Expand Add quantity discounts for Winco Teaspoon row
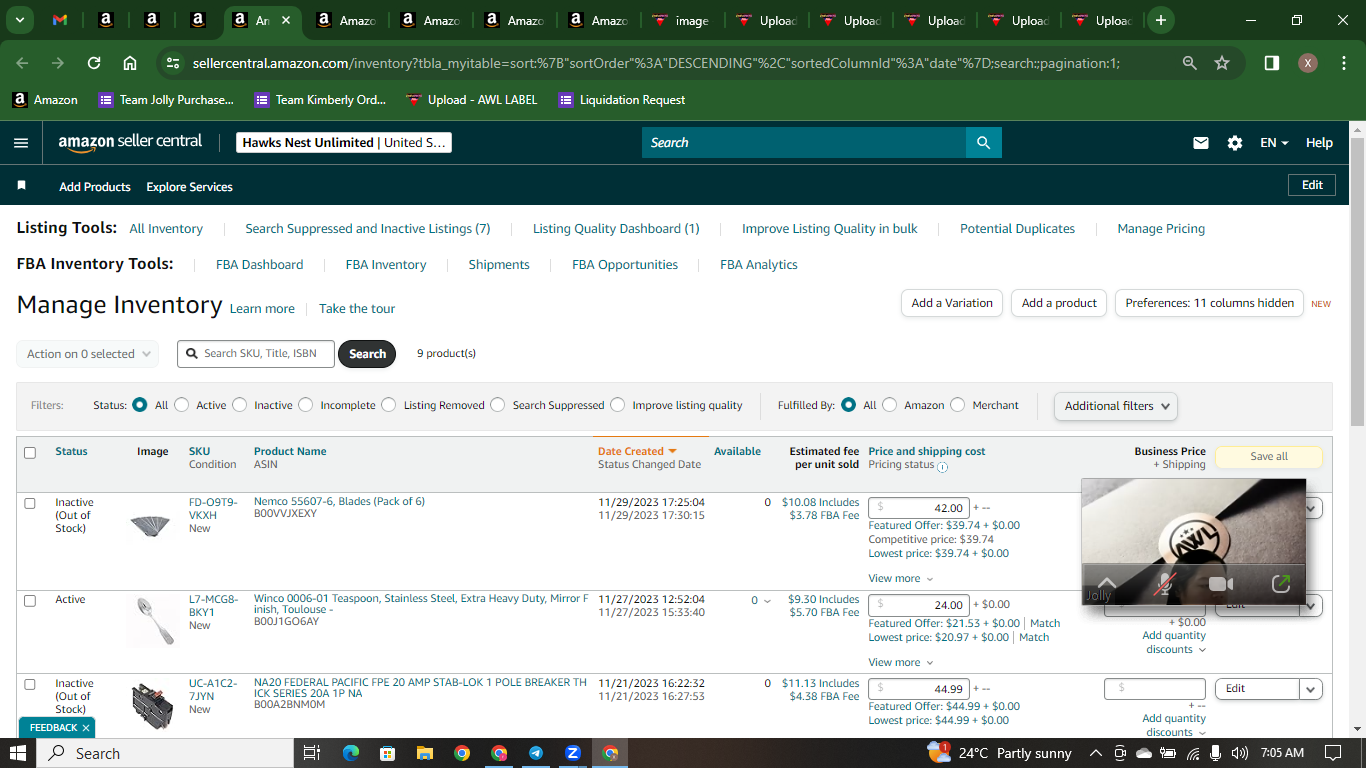 click(x=1174, y=642)
